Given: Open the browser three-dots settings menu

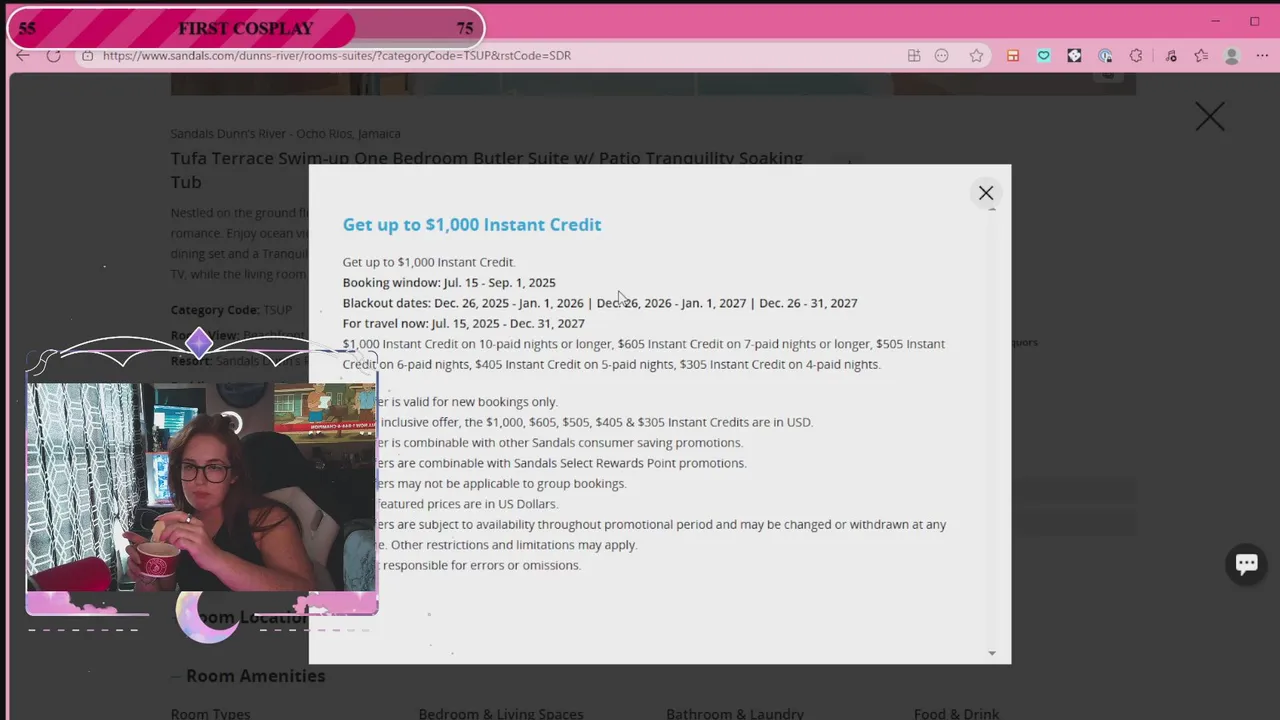Looking at the screenshot, I should click(x=1263, y=56).
